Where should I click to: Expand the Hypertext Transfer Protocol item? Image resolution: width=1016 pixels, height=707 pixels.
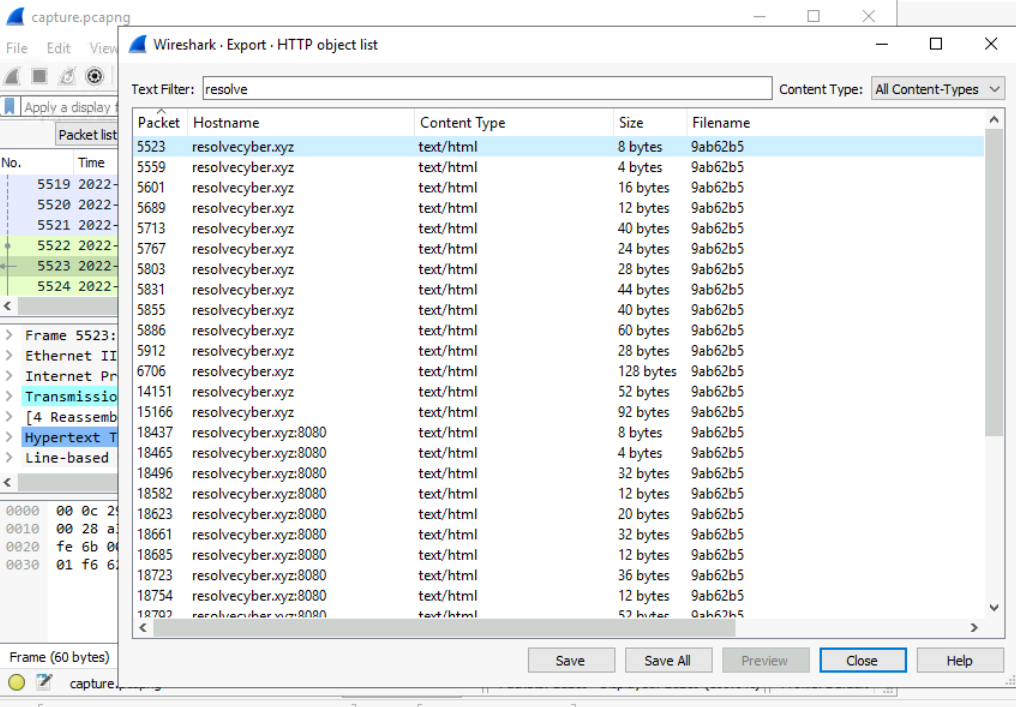click(9, 437)
